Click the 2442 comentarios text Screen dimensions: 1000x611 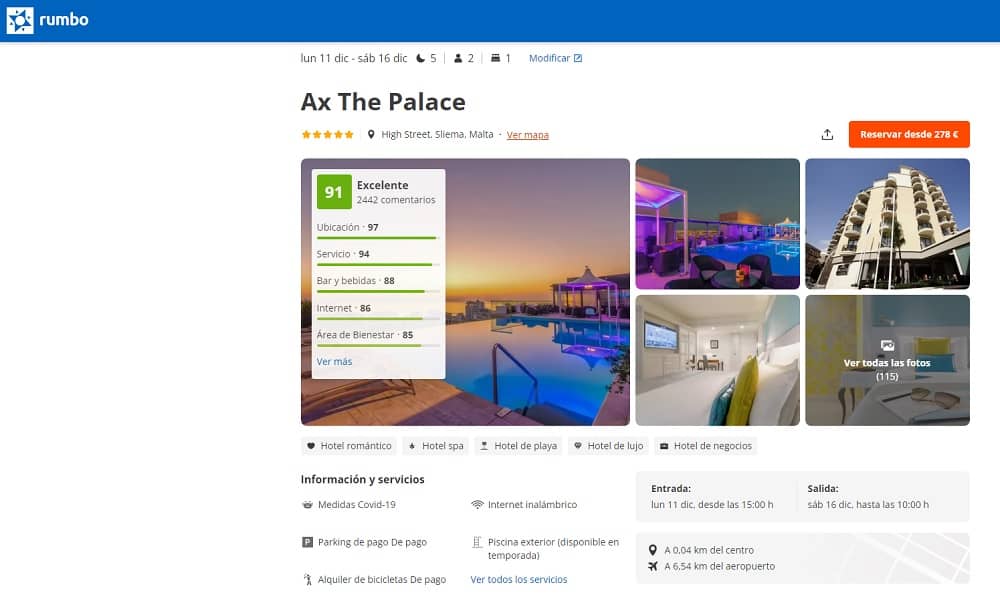(396, 200)
